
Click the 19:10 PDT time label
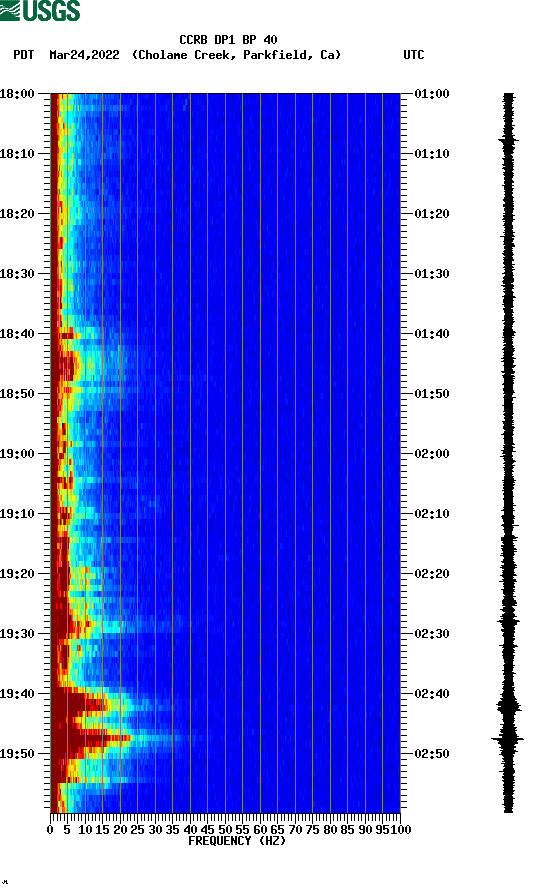pos(17,514)
